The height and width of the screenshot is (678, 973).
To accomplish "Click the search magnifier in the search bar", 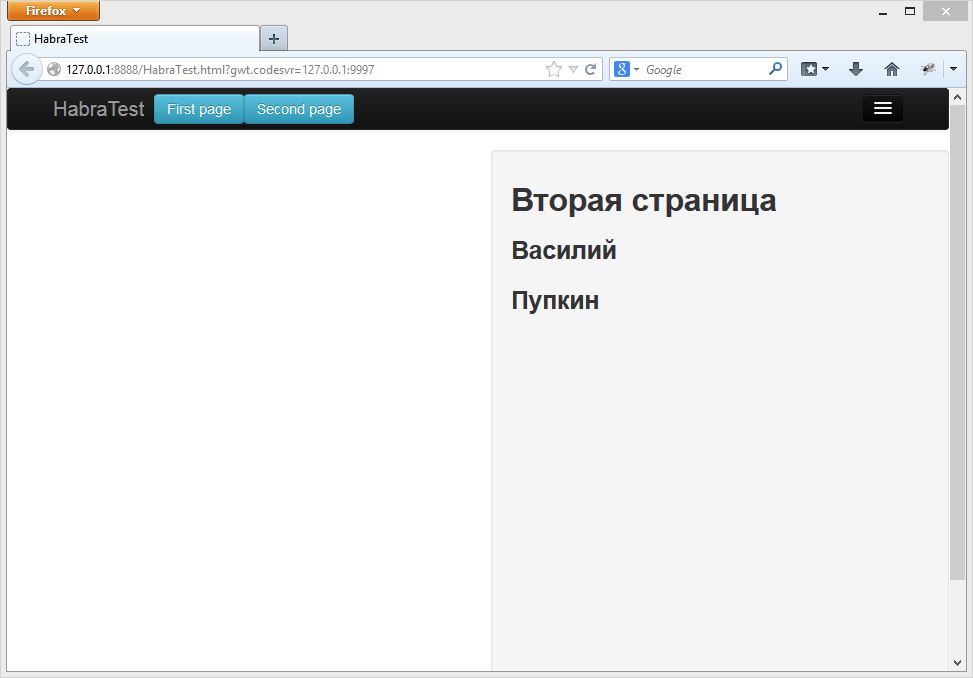I will 774,69.
